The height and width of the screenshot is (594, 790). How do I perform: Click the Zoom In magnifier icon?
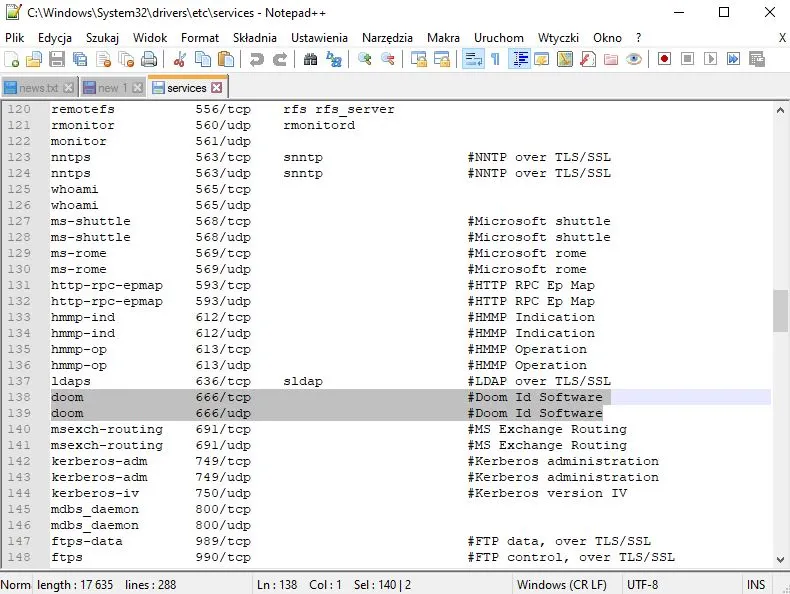(365, 60)
